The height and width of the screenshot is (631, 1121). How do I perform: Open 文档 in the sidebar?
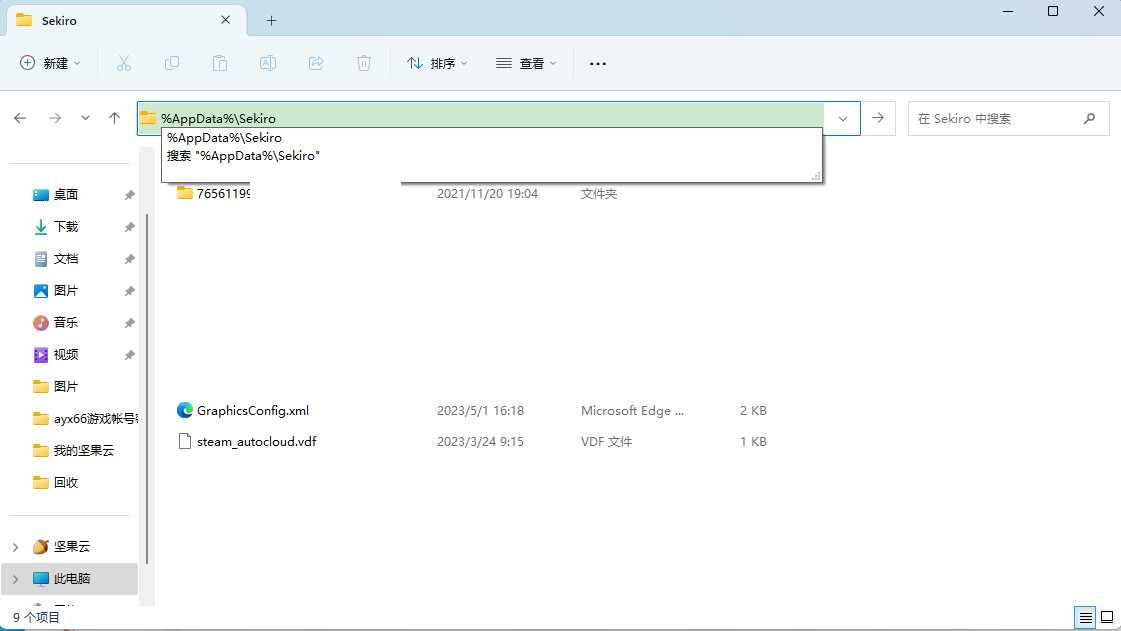click(x=66, y=259)
